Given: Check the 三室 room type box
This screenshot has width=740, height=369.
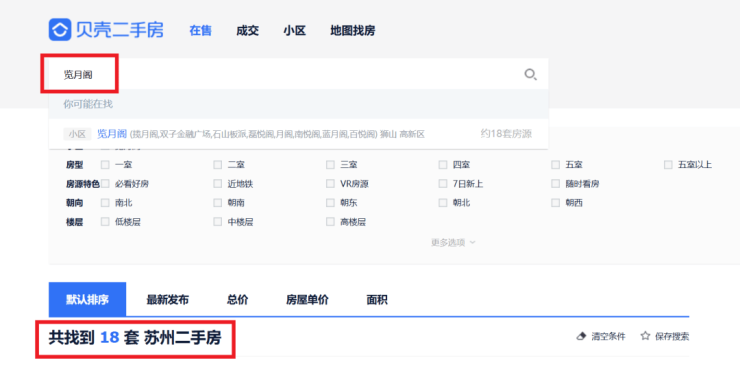Looking at the screenshot, I should [x=330, y=165].
